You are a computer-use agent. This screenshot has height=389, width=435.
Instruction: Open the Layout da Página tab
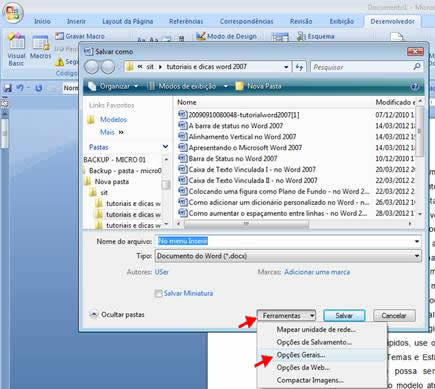(128, 21)
